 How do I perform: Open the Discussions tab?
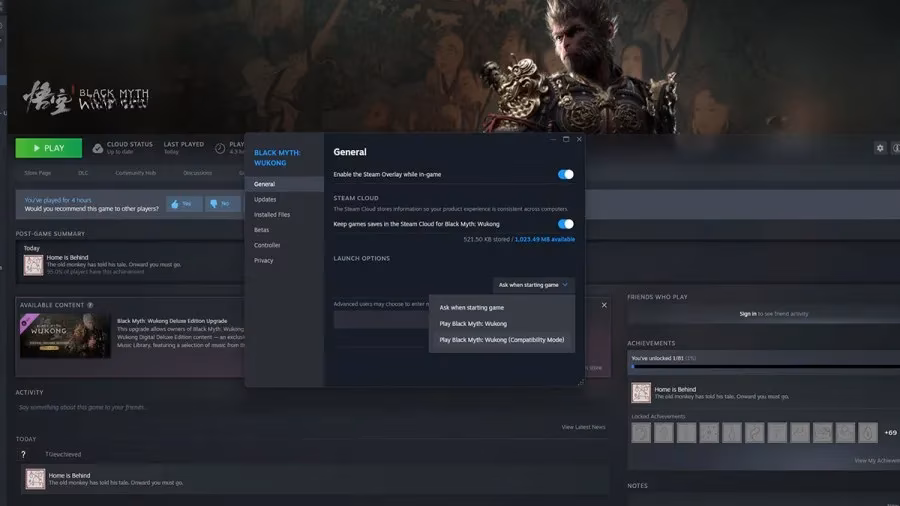pyautogui.click(x=197, y=173)
